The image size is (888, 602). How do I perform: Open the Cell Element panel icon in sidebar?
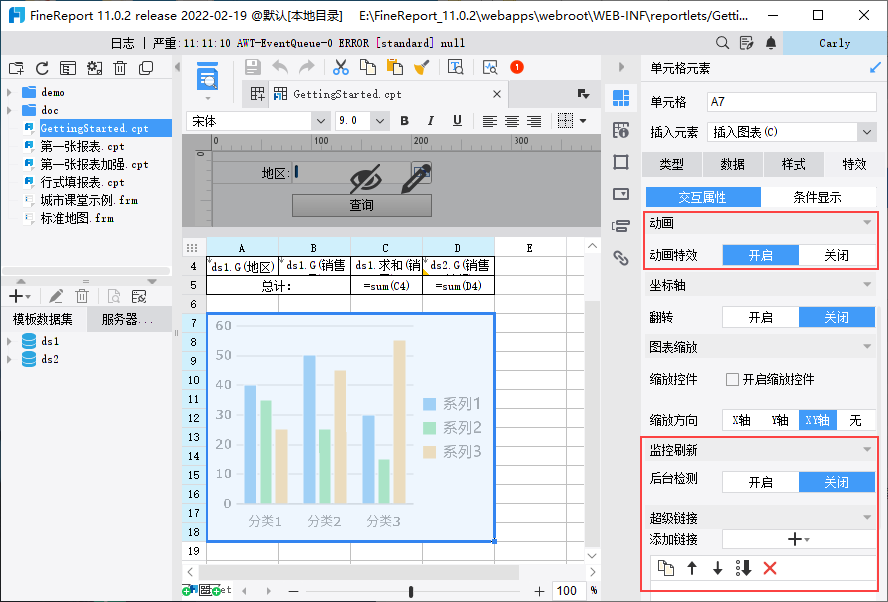click(x=621, y=99)
